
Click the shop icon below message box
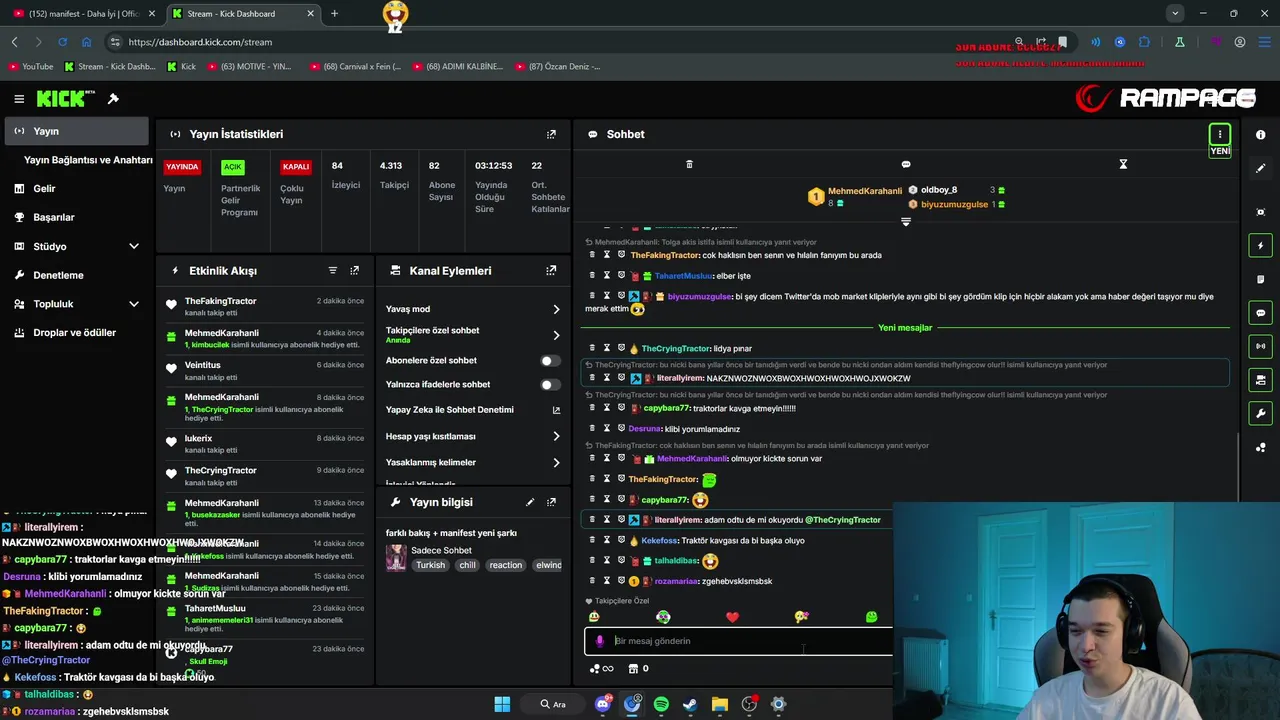pyautogui.click(x=632, y=669)
